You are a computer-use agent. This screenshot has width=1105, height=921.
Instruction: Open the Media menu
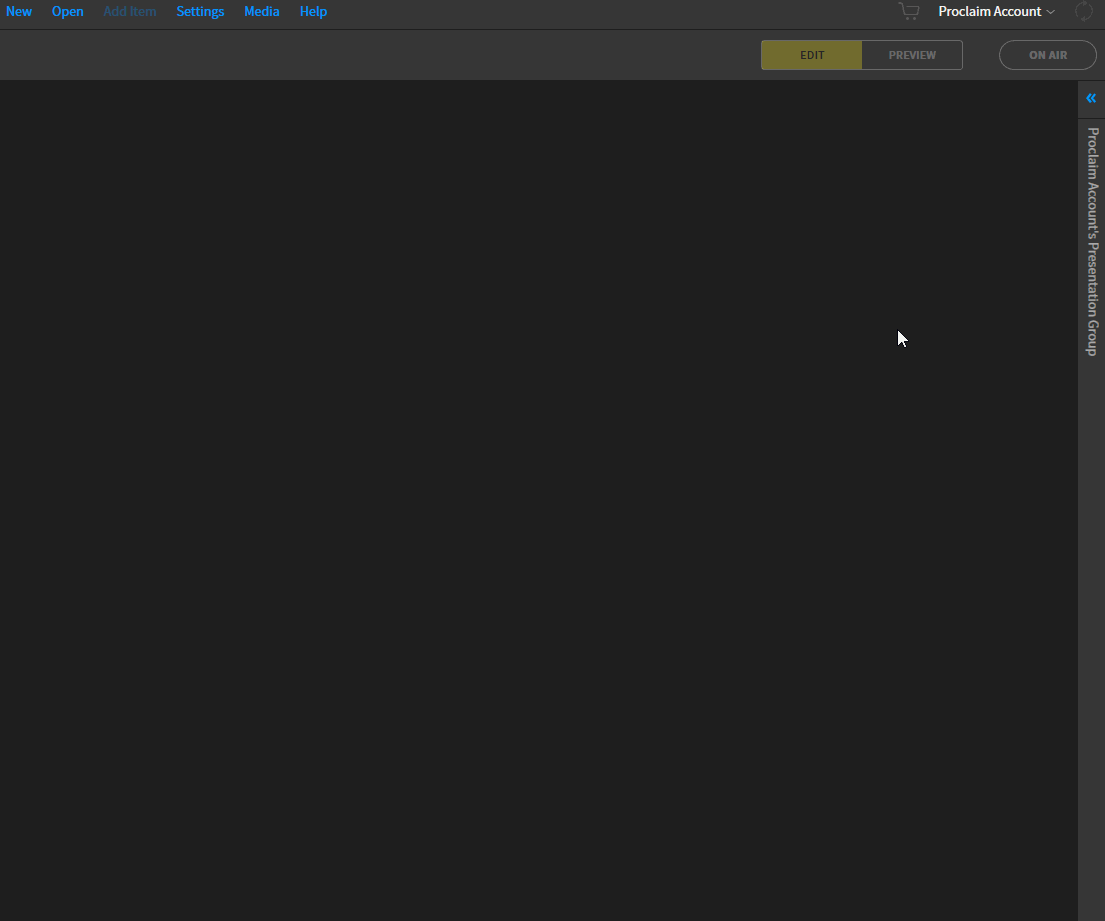click(x=261, y=11)
